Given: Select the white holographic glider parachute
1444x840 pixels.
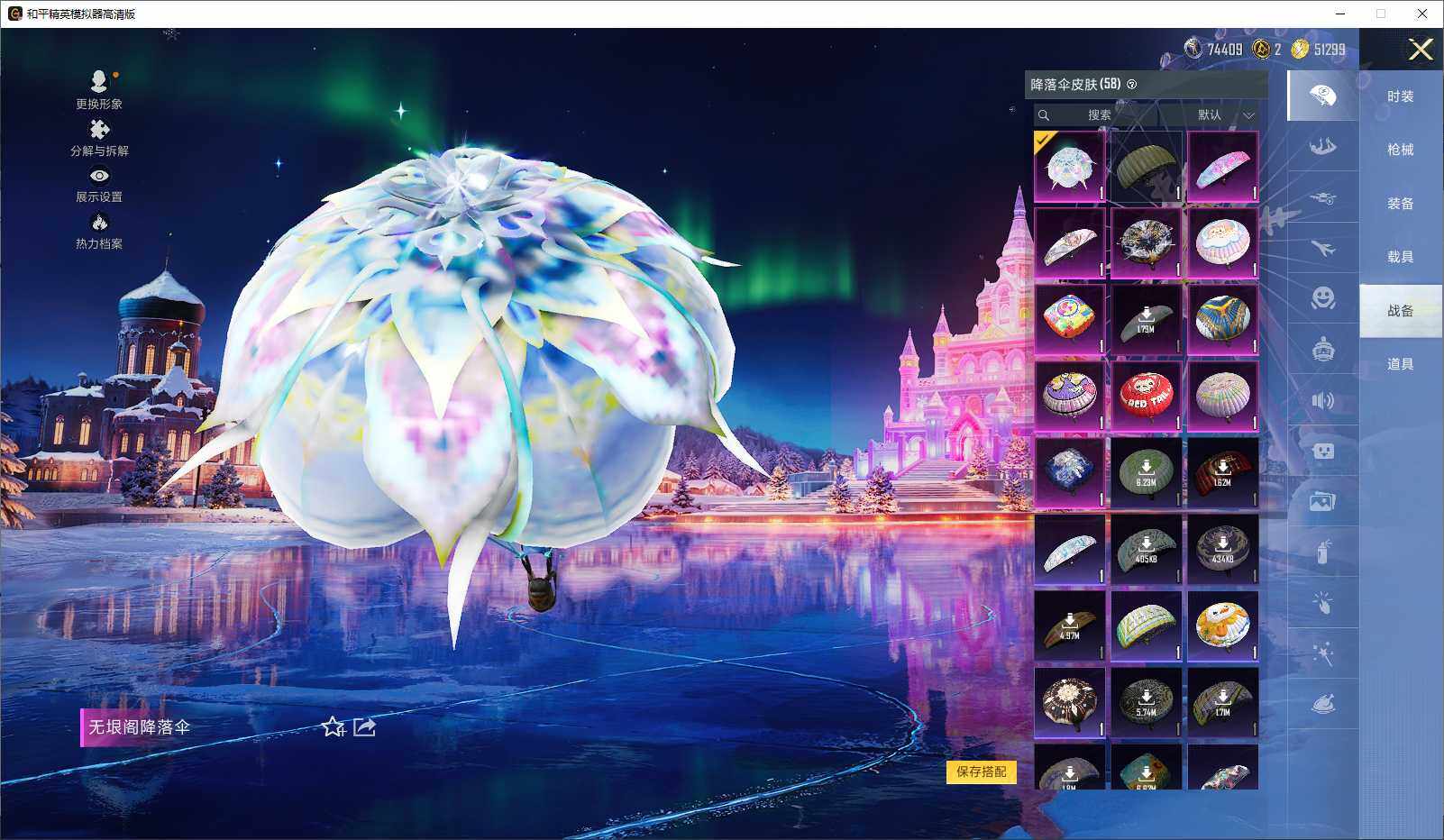Looking at the screenshot, I should 1070,550.
